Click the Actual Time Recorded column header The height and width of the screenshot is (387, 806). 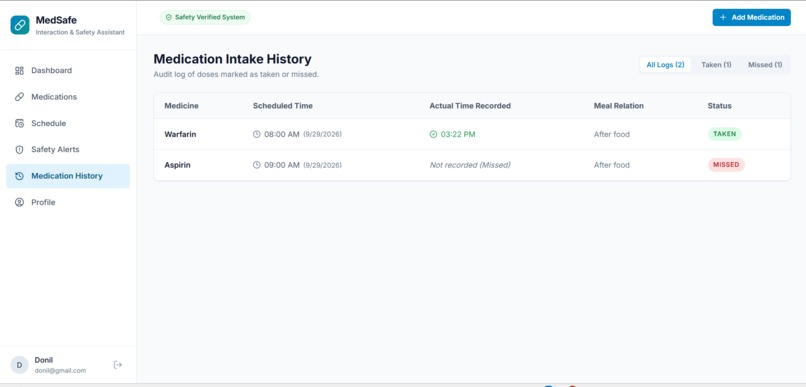tap(470, 106)
